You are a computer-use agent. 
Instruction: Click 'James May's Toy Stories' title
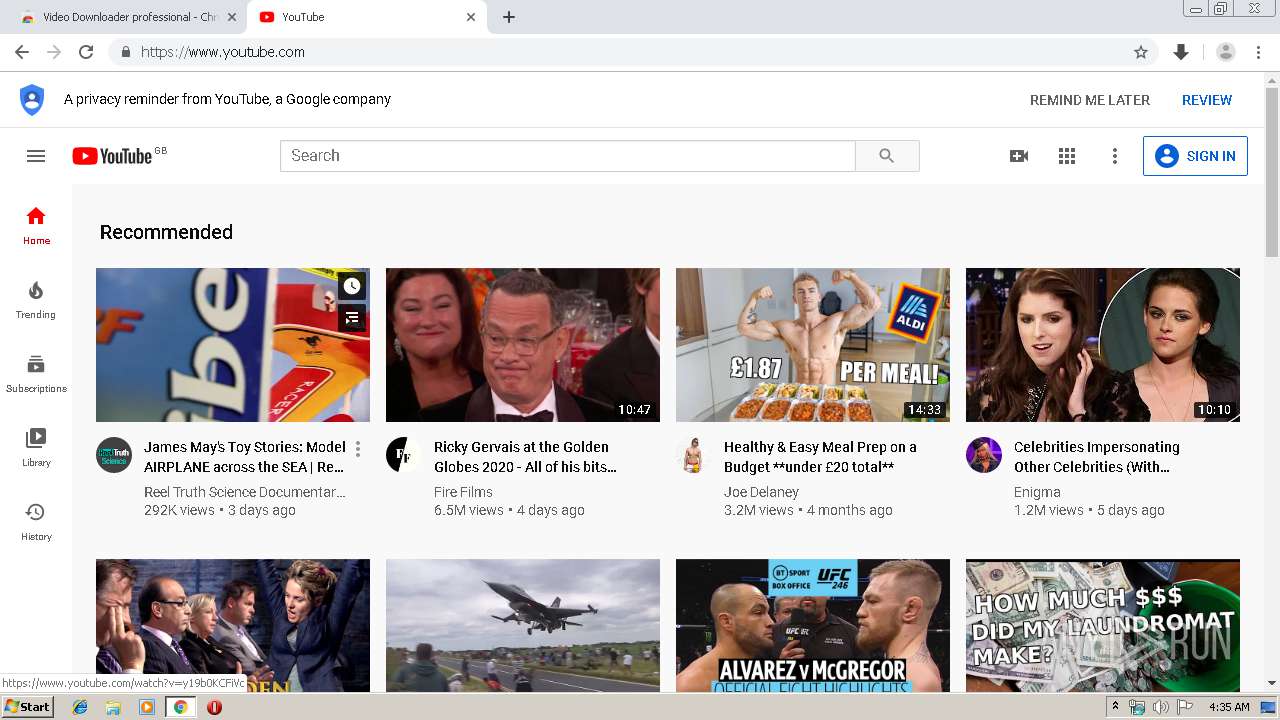(x=245, y=457)
